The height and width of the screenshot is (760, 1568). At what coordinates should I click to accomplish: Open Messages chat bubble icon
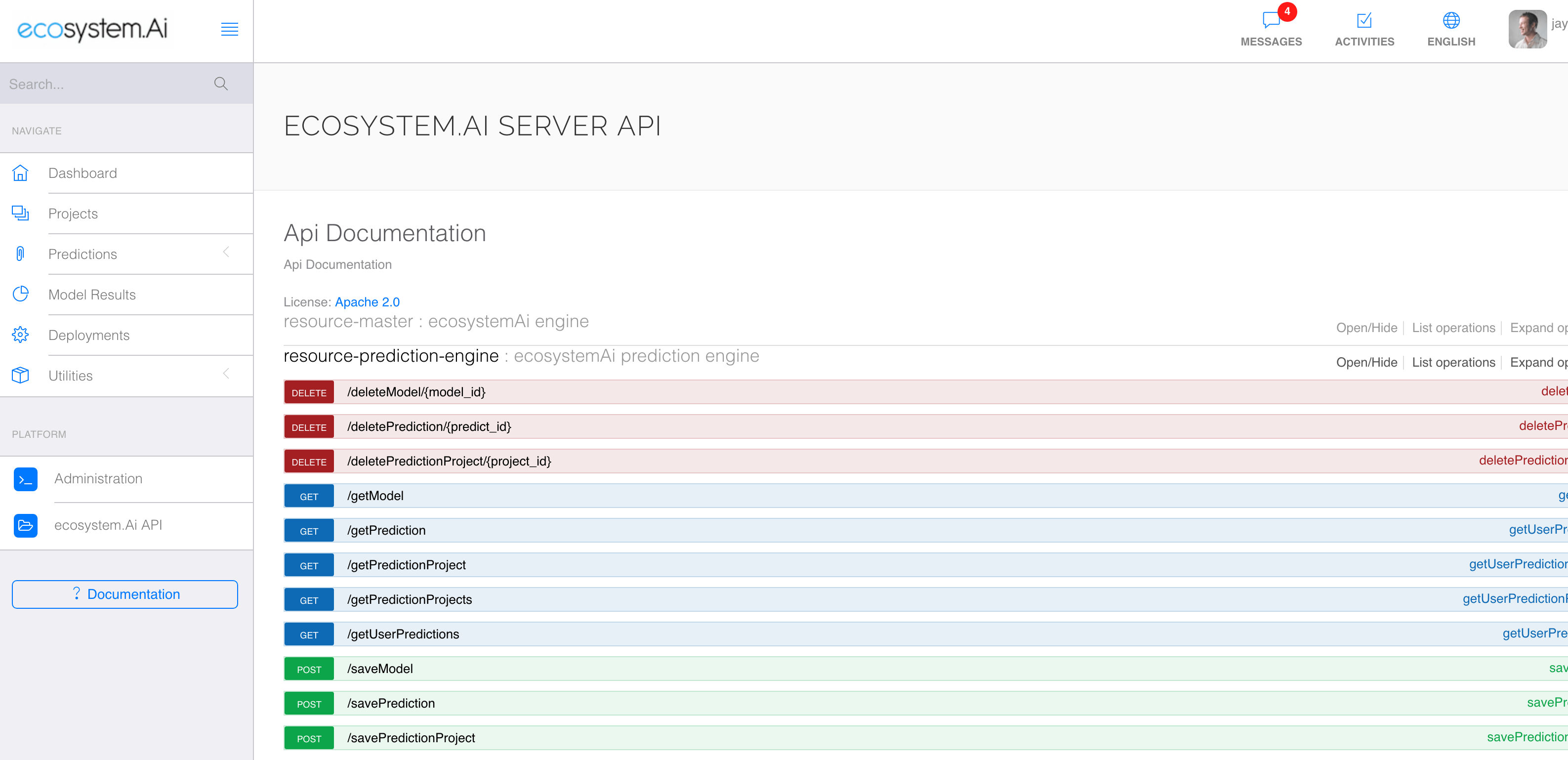tap(1271, 20)
